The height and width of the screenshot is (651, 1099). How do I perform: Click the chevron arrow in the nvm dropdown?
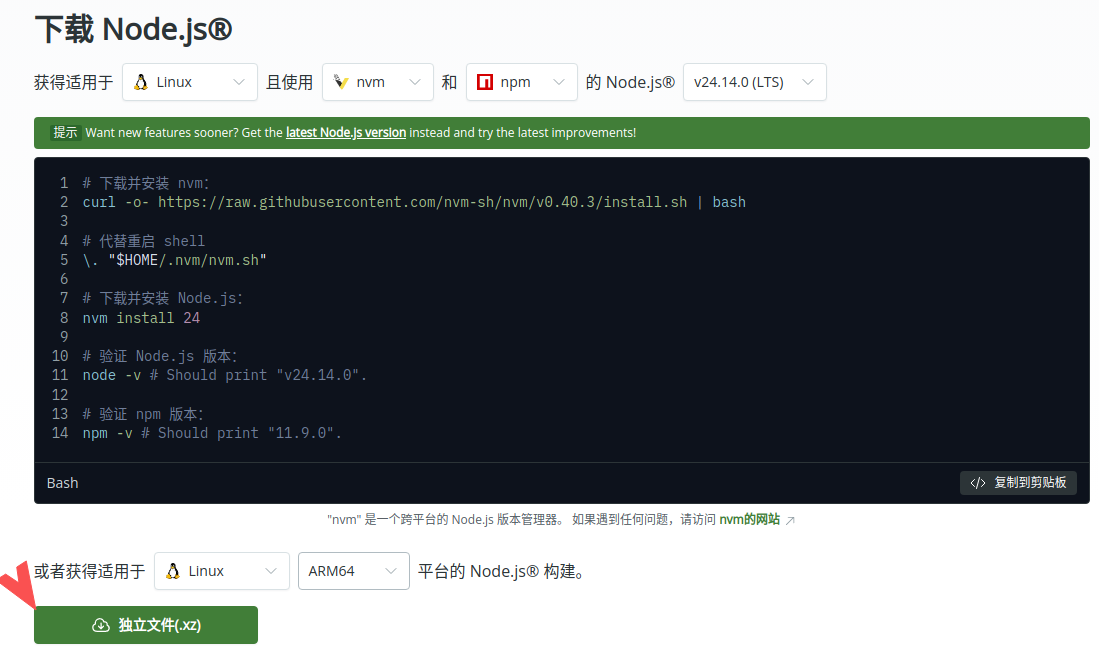coord(415,82)
